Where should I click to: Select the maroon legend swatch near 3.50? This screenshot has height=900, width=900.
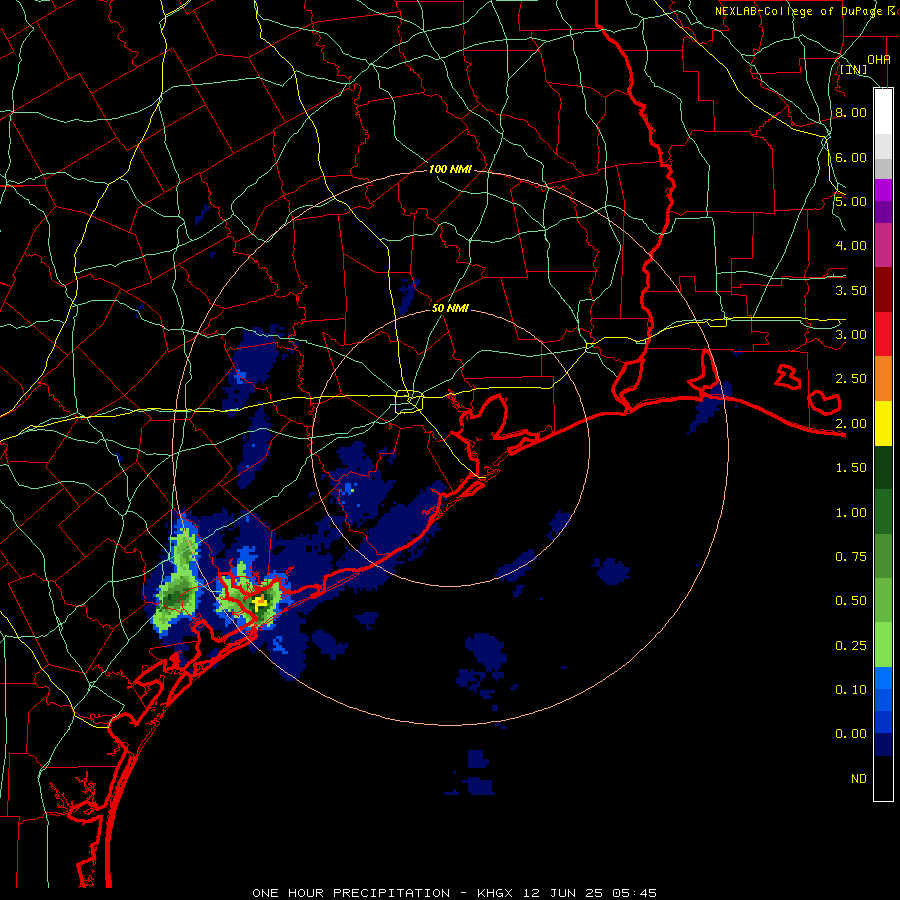coord(883,290)
